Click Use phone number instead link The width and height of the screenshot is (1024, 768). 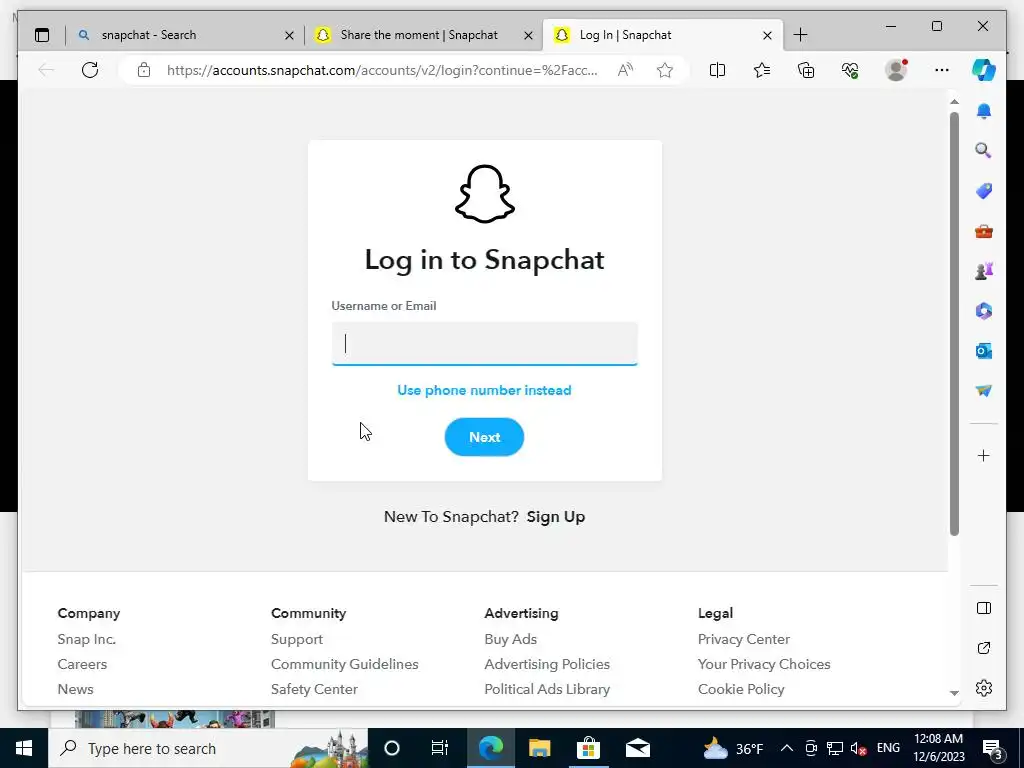484,390
